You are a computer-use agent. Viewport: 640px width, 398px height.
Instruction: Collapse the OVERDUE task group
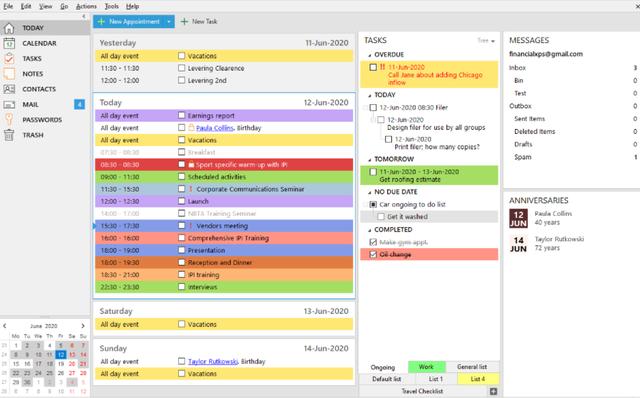[370, 55]
